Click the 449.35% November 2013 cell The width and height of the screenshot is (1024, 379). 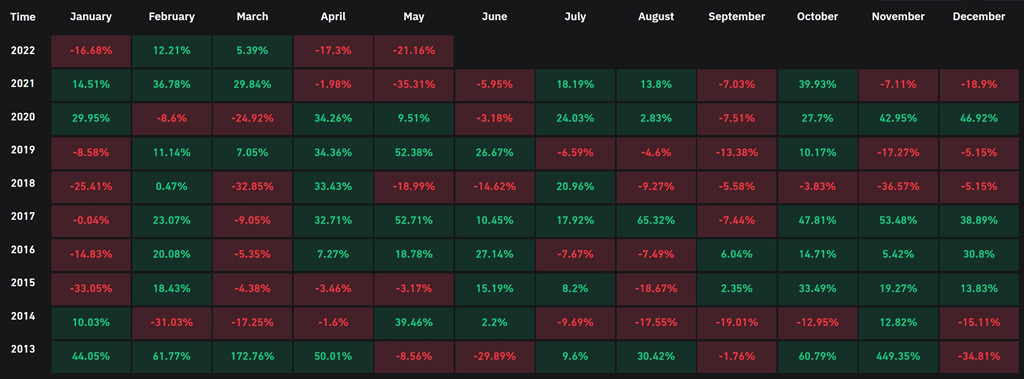898,357
